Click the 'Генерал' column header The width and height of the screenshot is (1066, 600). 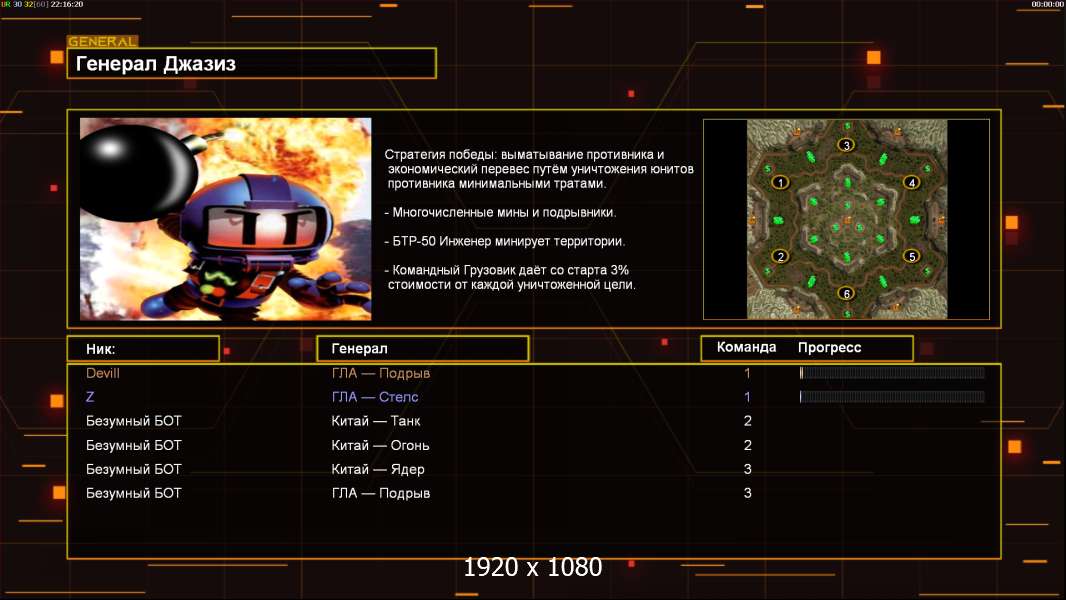360,349
